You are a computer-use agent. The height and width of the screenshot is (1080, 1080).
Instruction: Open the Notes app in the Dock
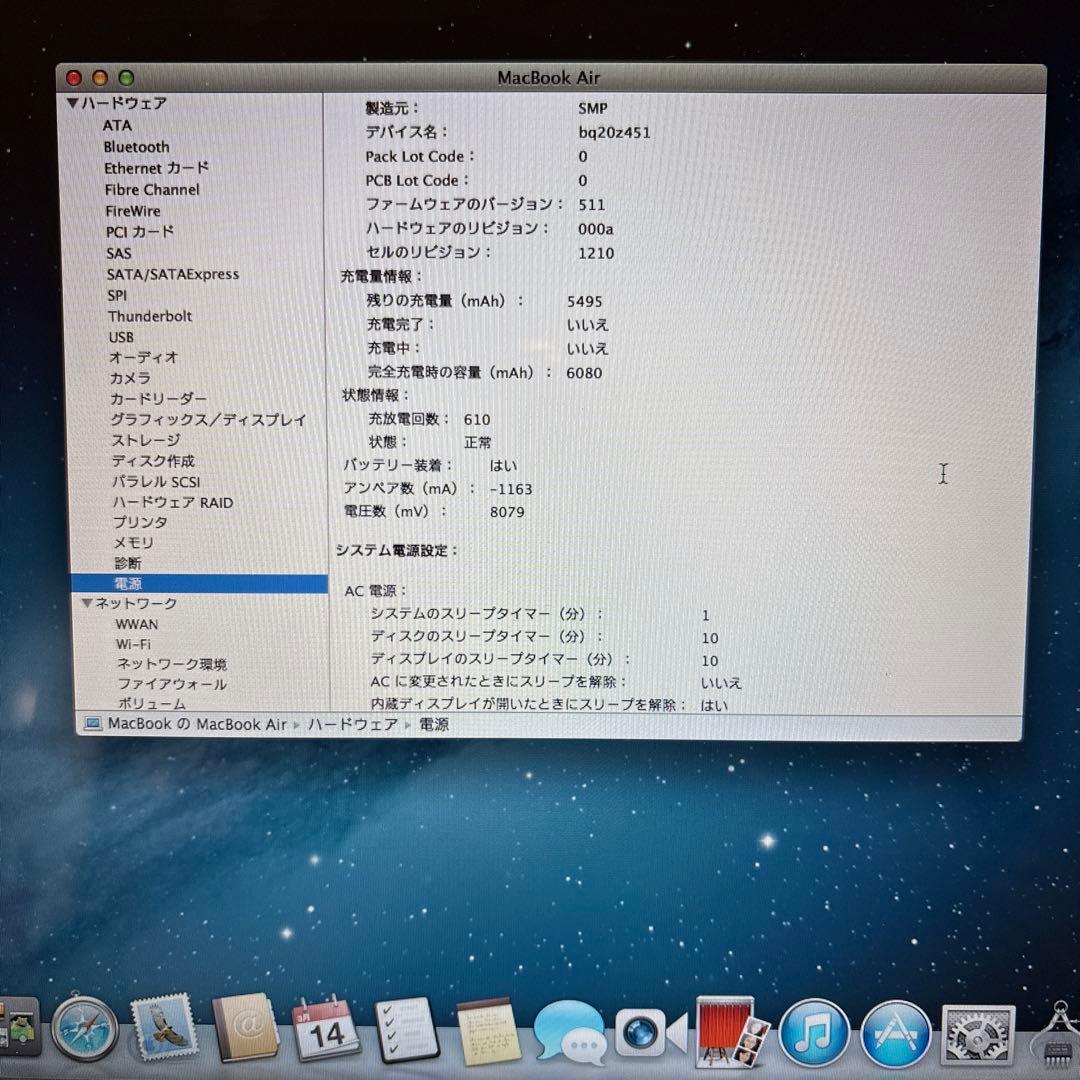[x=488, y=1030]
